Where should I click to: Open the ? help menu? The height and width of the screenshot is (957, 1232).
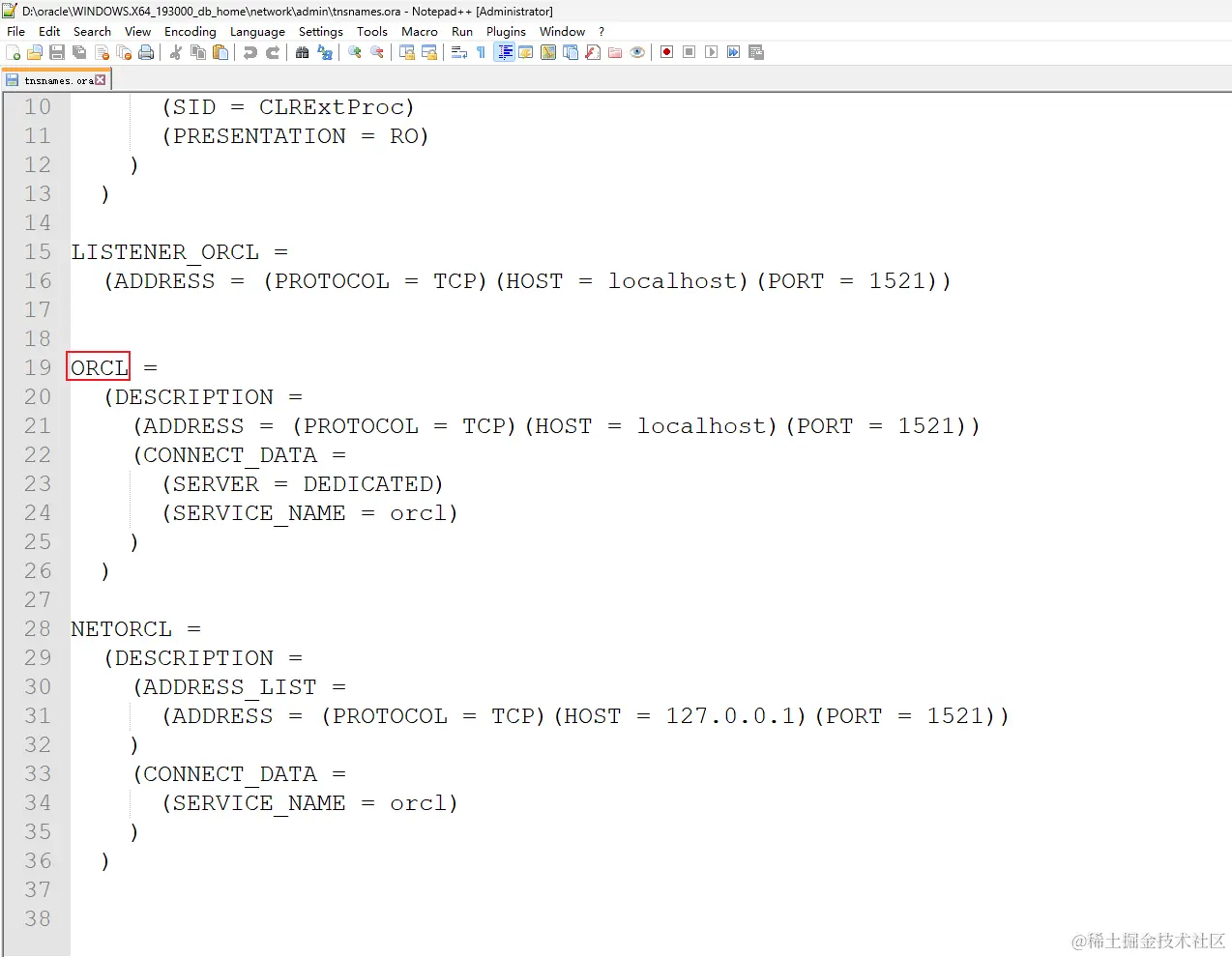tap(601, 31)
